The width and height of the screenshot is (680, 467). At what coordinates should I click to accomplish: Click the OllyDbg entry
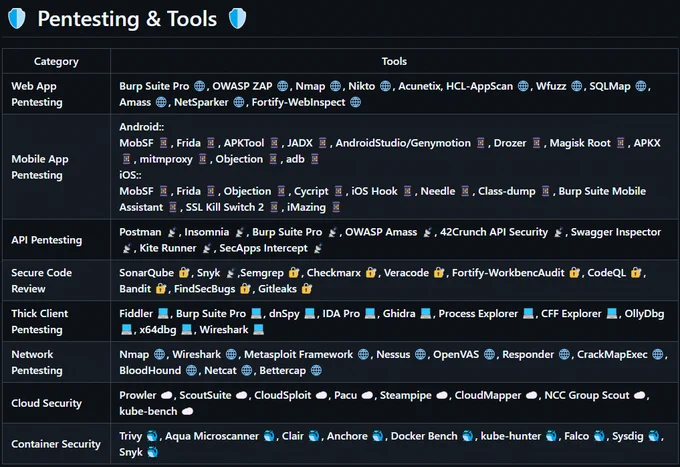(x=644, y=314)
